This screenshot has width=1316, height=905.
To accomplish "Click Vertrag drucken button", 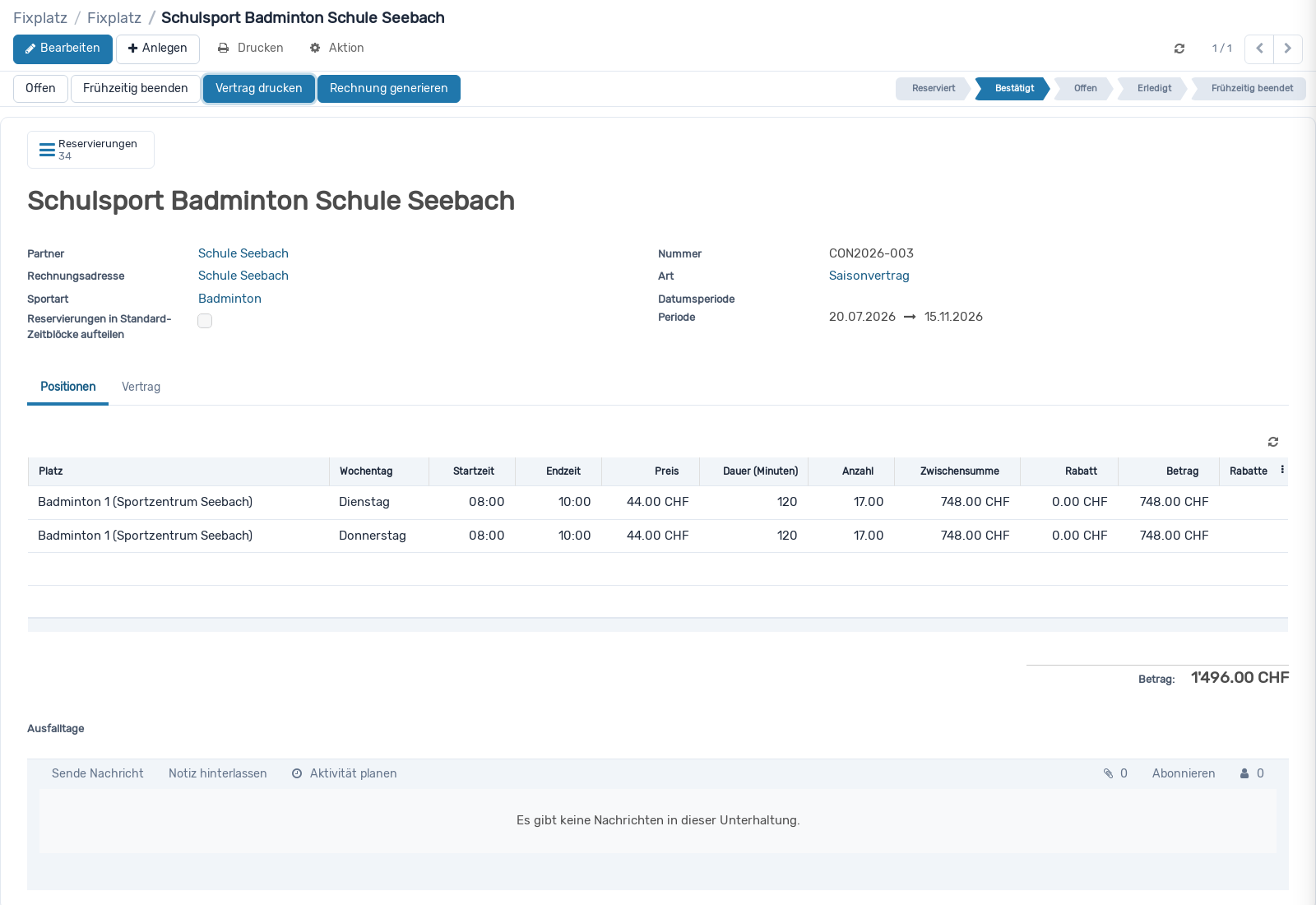I will coord(259,89).
